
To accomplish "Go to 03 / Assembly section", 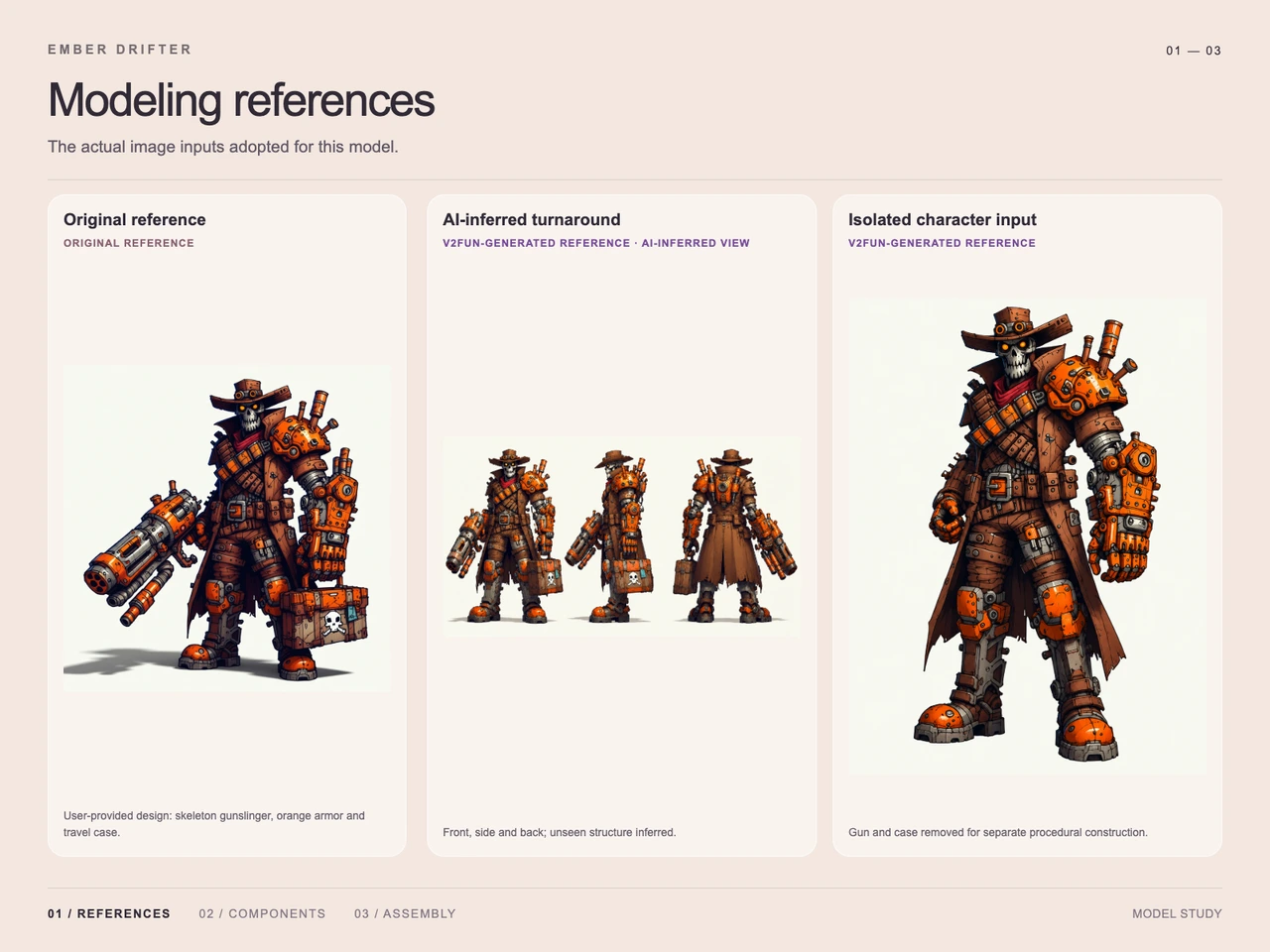I will (405, 913).
